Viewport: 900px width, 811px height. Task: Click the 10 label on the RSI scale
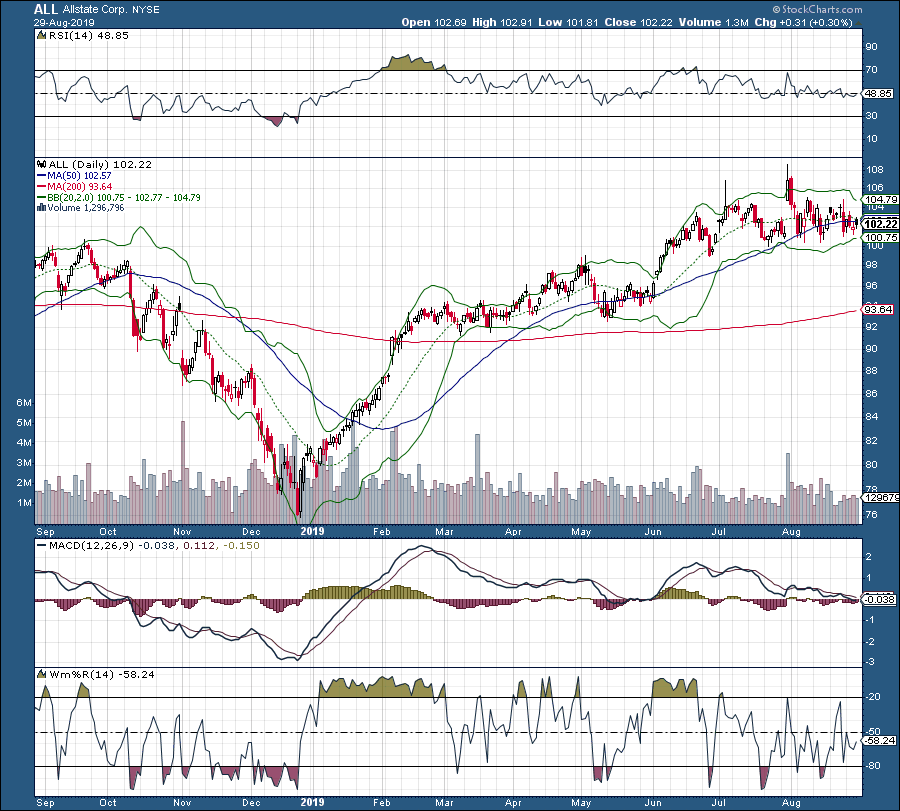[x=871, y=138]
